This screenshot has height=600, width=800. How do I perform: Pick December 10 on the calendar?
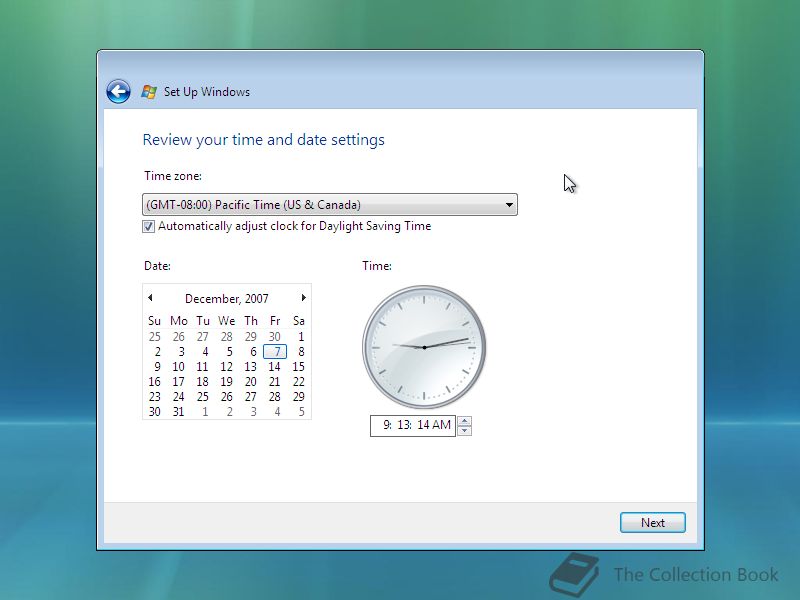[178, 367]
